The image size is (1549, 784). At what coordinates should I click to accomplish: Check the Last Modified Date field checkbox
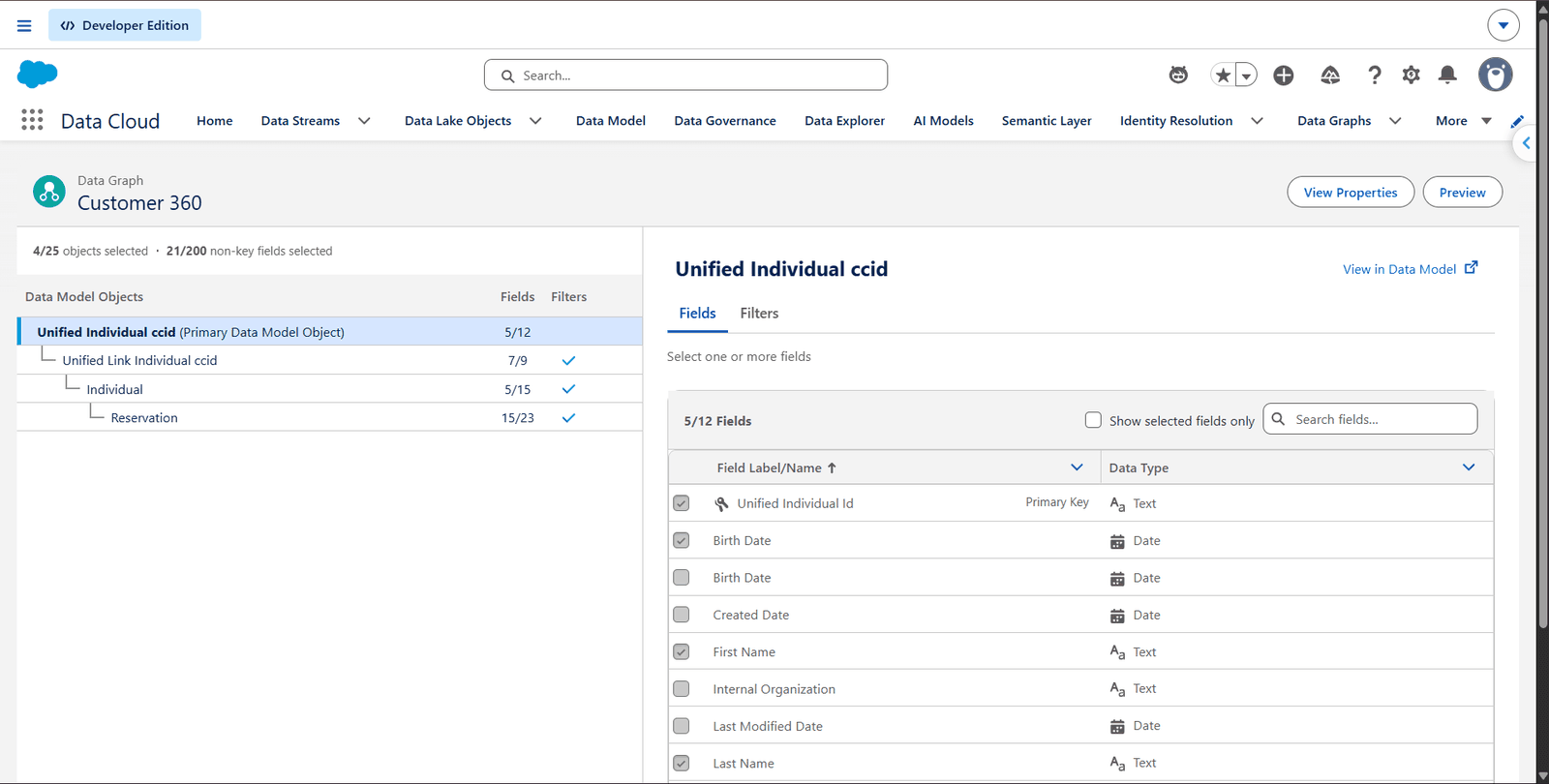682,726
